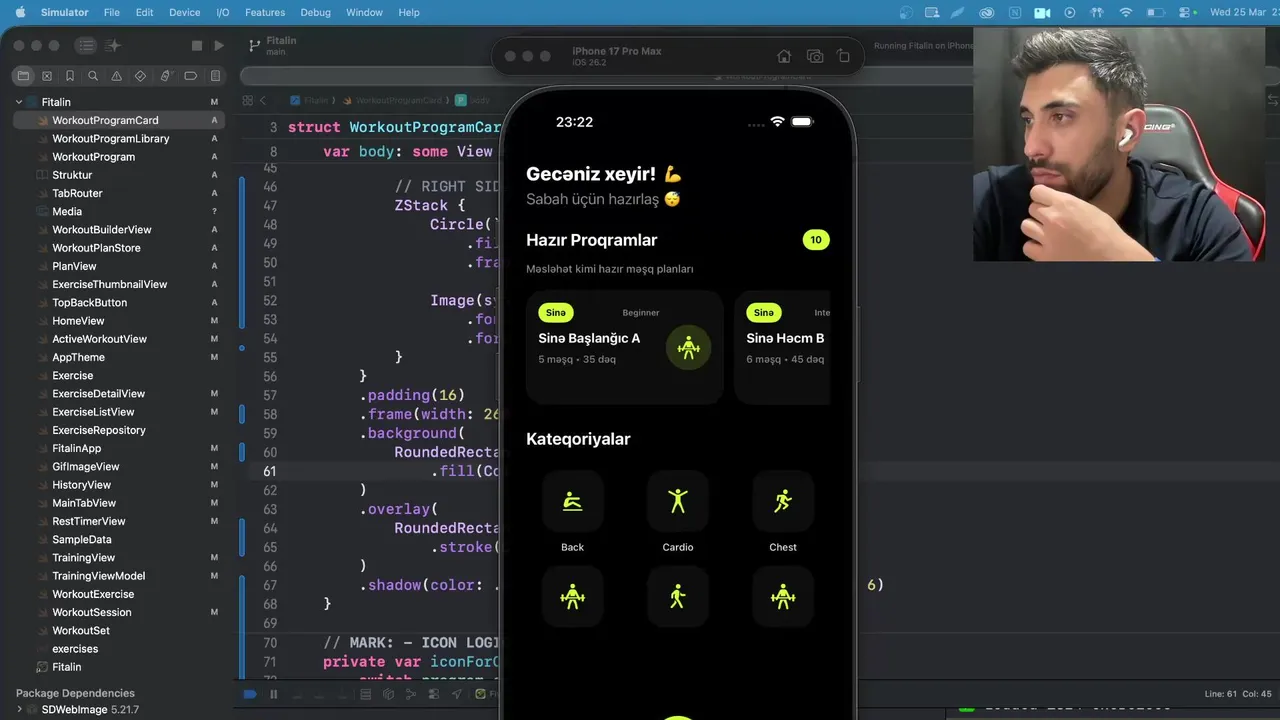The width and height of the screenshot is (1280, 720).
Task: Tap the 10 programs count badge
Action: 816,240
